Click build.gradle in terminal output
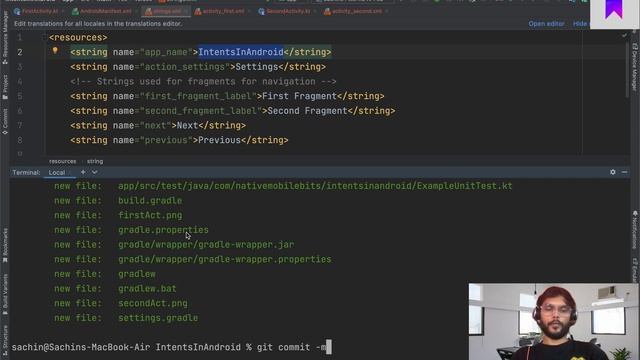The image size is (640, 360). coord(150,201)
